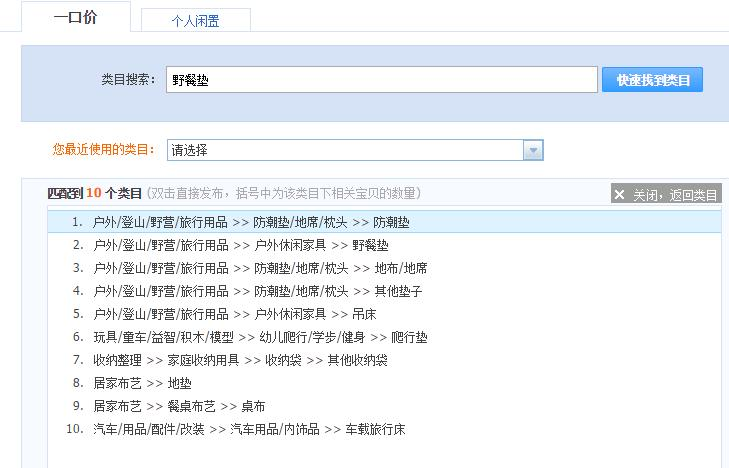Choose the category ending in 其他收纳袋

(x=240, y=360)
